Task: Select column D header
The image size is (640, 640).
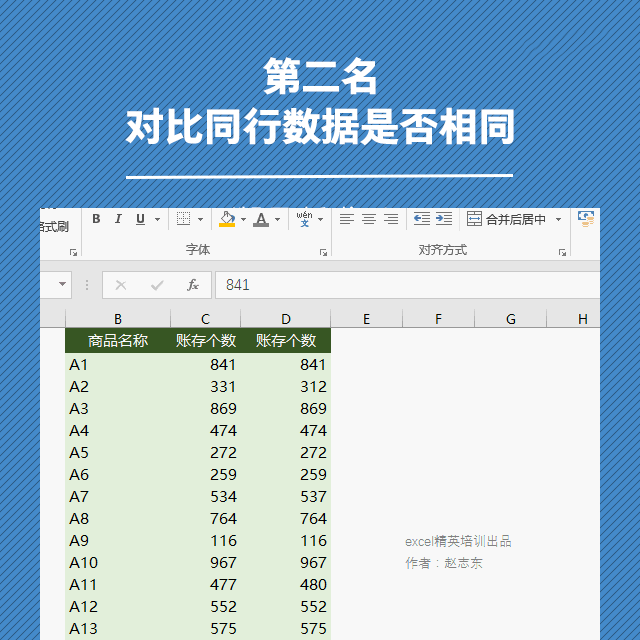Action: coord(286,319)
